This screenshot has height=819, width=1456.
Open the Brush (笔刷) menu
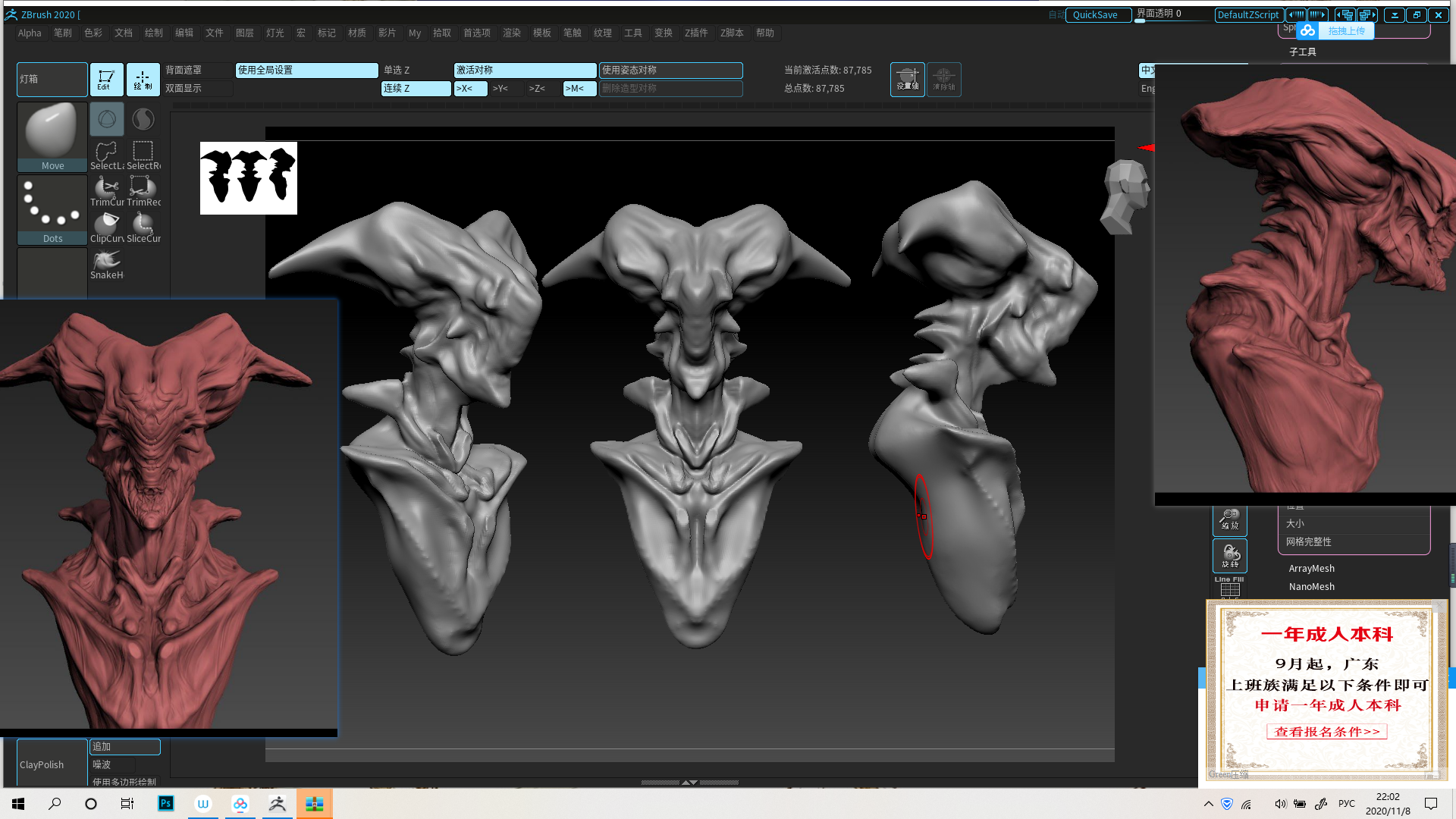(63, 33)
